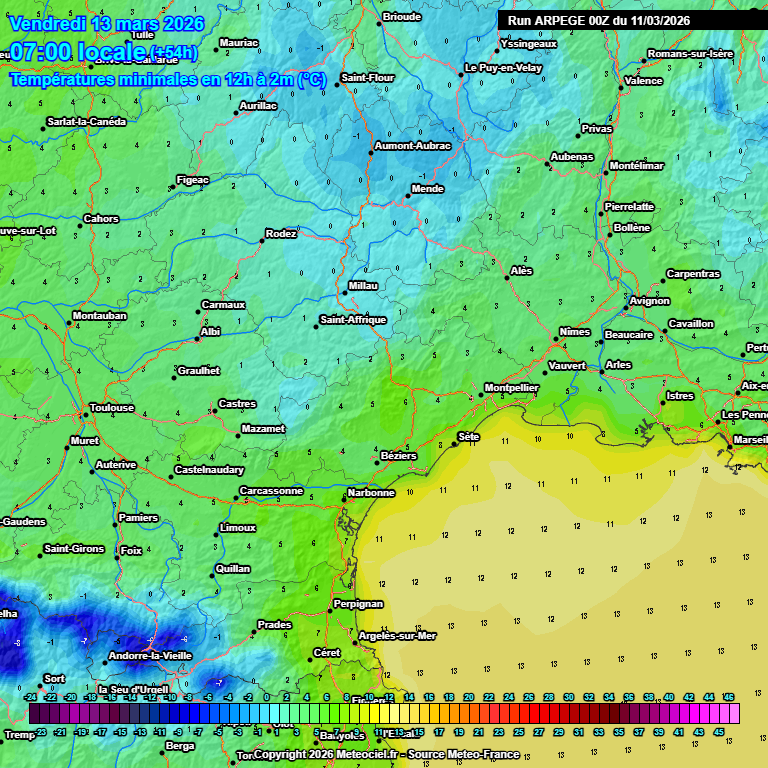Screen dimensions: 768x768
Task: Click the Toulouse city label
Action: [x=112, y=408]
